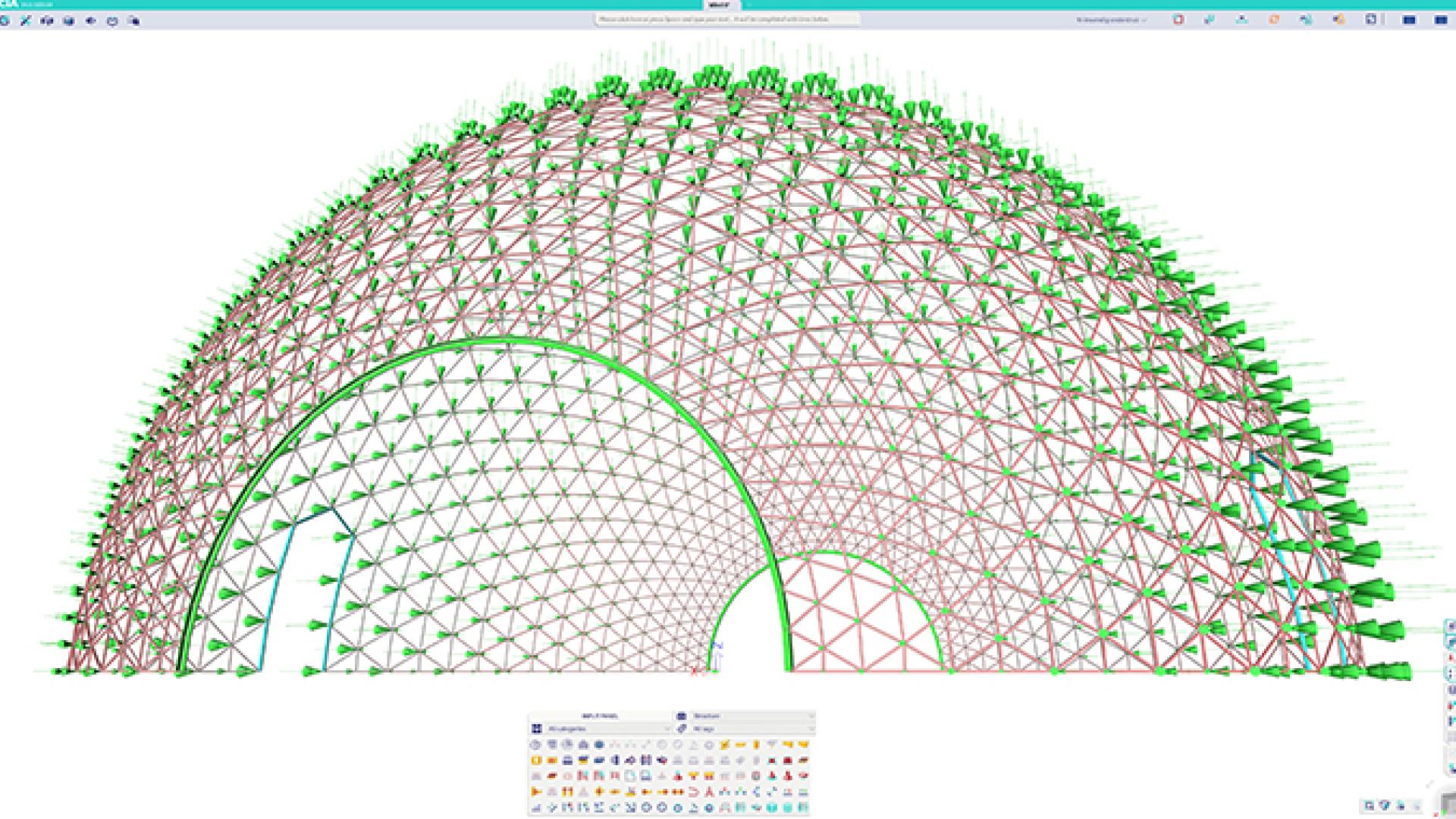Viewport: 1456px width, 819px height.
Task: Click the orange arrow icon starting the fourth panel row
Action: pos(536,792)
